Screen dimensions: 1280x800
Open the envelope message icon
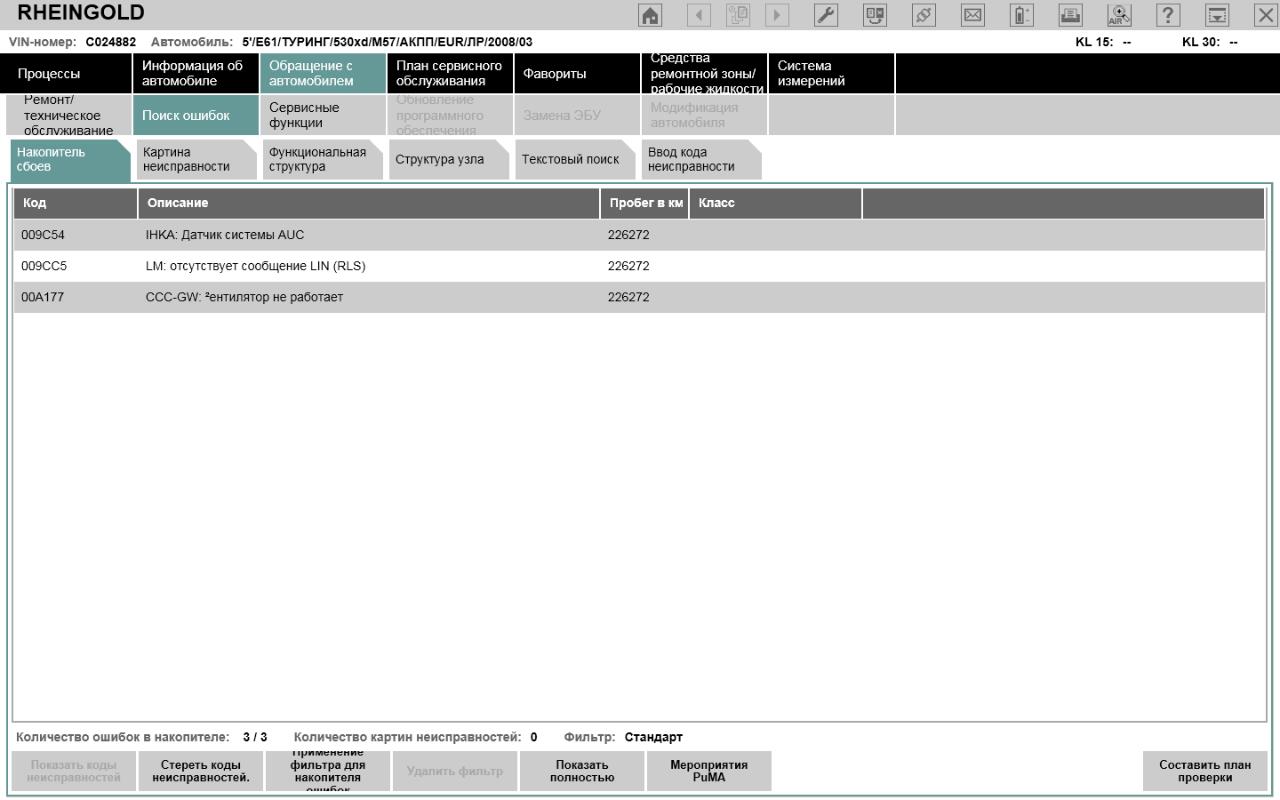(971, 15)
